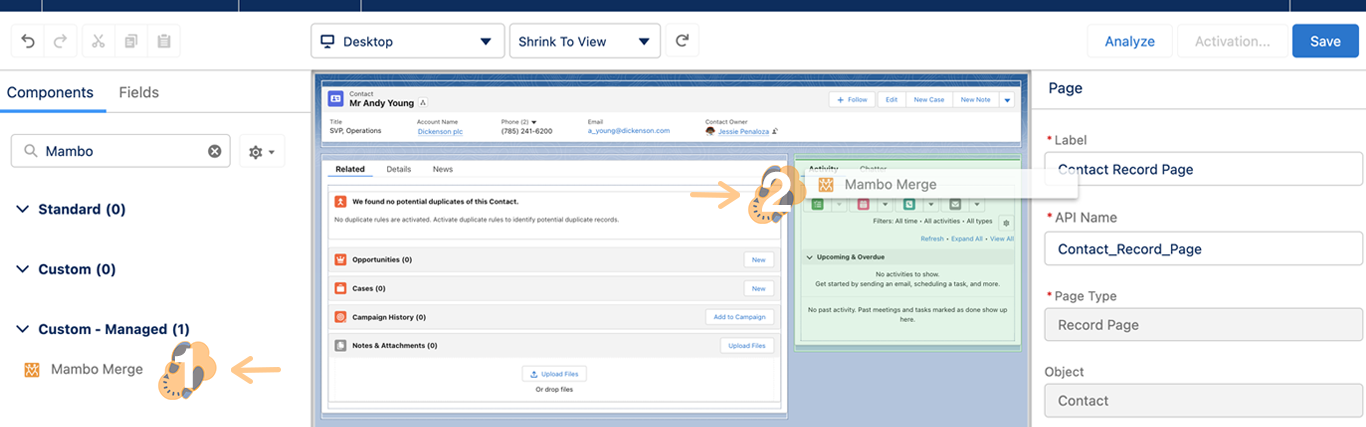Image resolution: width=1366 pixels, height=427 pixels.
Task: Switch to the Components tab
Action: 50,92
